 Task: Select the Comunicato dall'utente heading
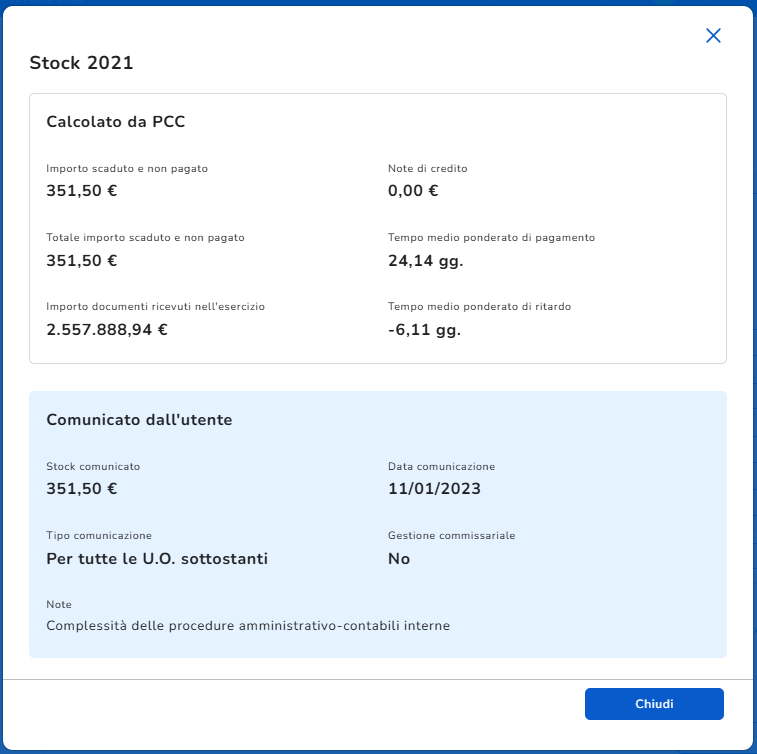pyautogui.click(x=139, y=420)
